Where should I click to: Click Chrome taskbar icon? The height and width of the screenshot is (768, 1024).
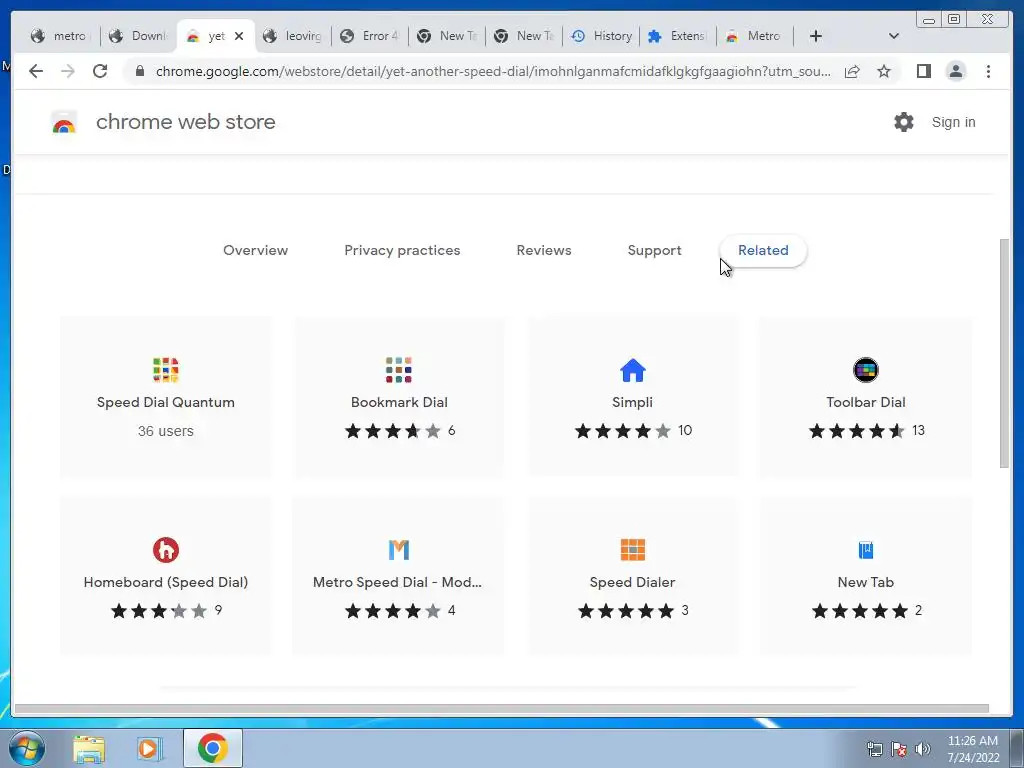tap(213, 748)
